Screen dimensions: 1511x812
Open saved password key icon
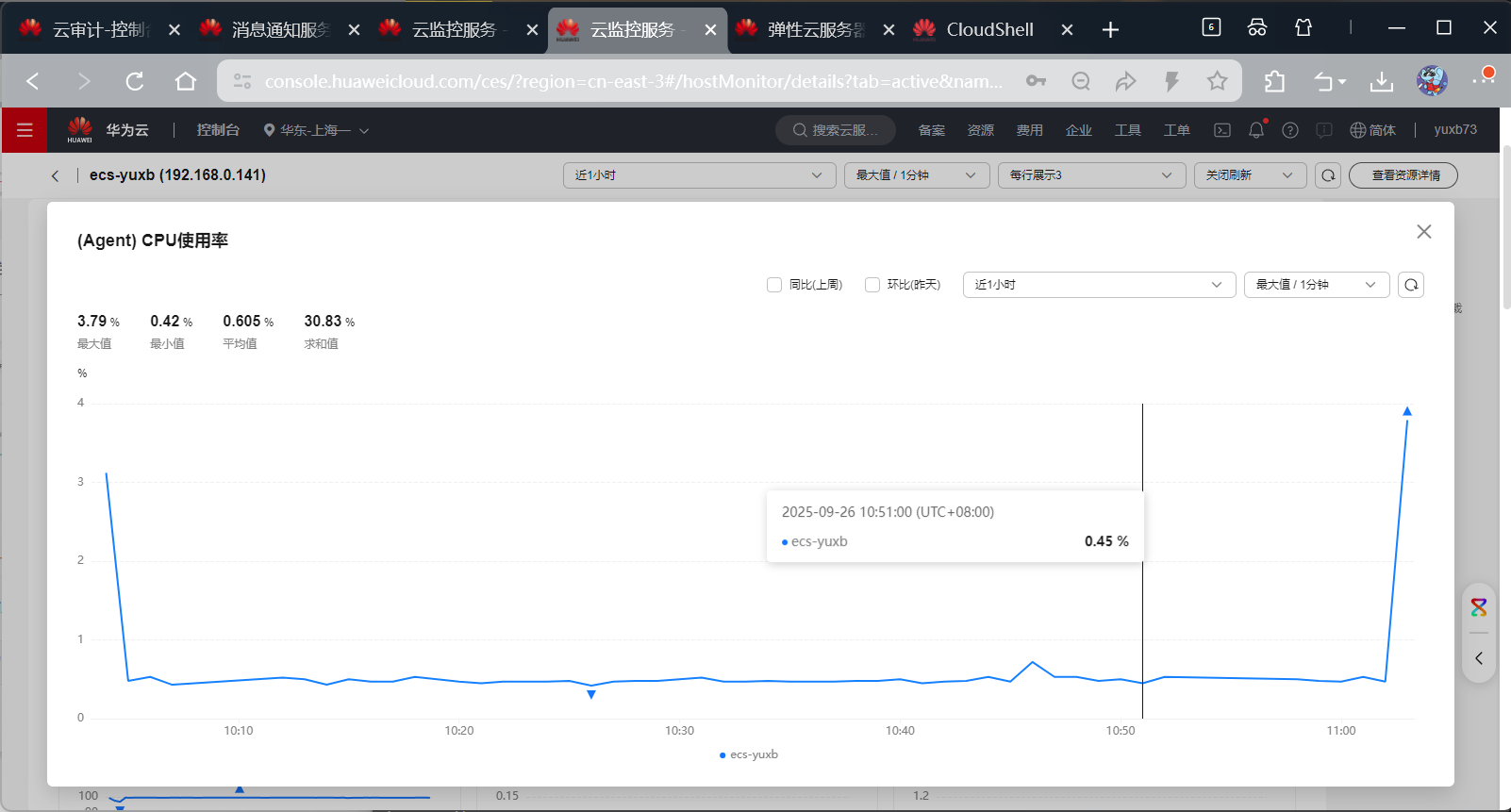[x=1036, y=81]
